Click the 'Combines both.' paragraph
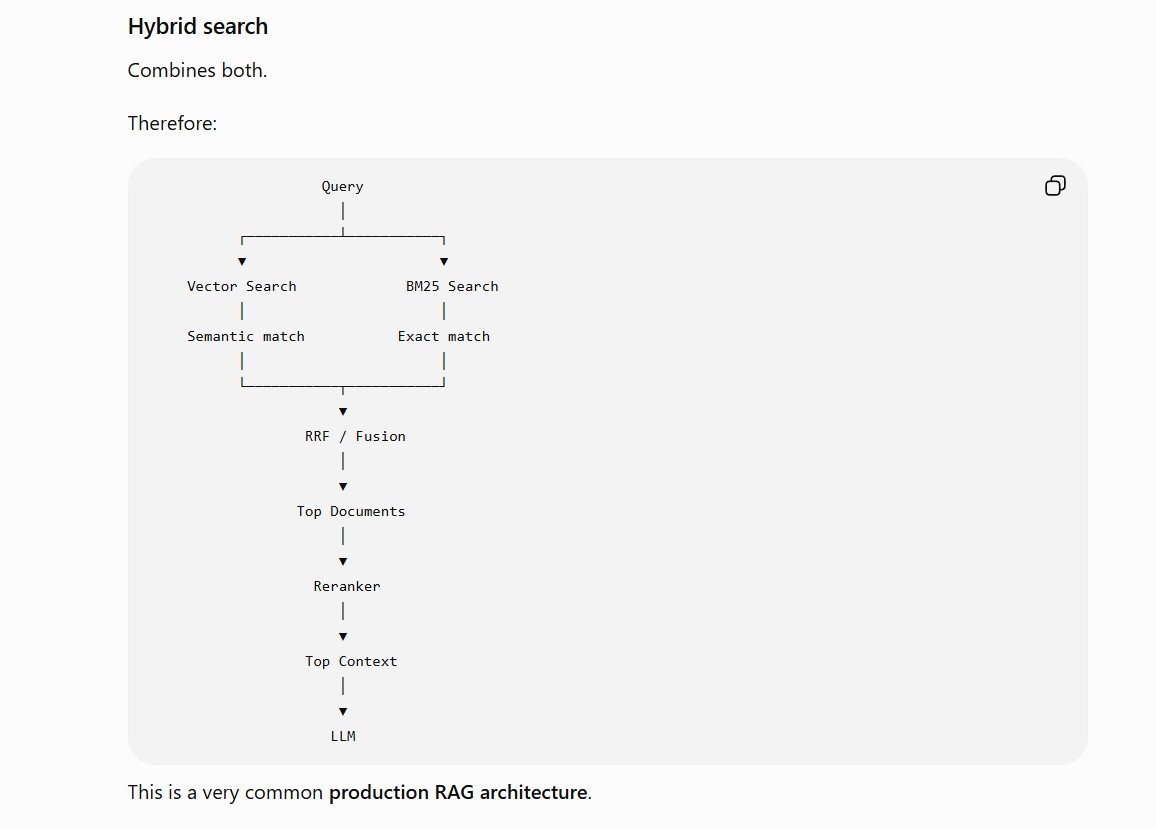The width and height of the screenshot is (1156, 829). pos(197,70)
